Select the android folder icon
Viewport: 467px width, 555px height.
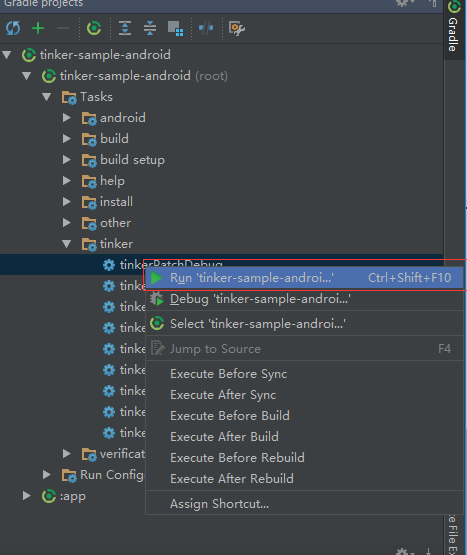(89, 119)
